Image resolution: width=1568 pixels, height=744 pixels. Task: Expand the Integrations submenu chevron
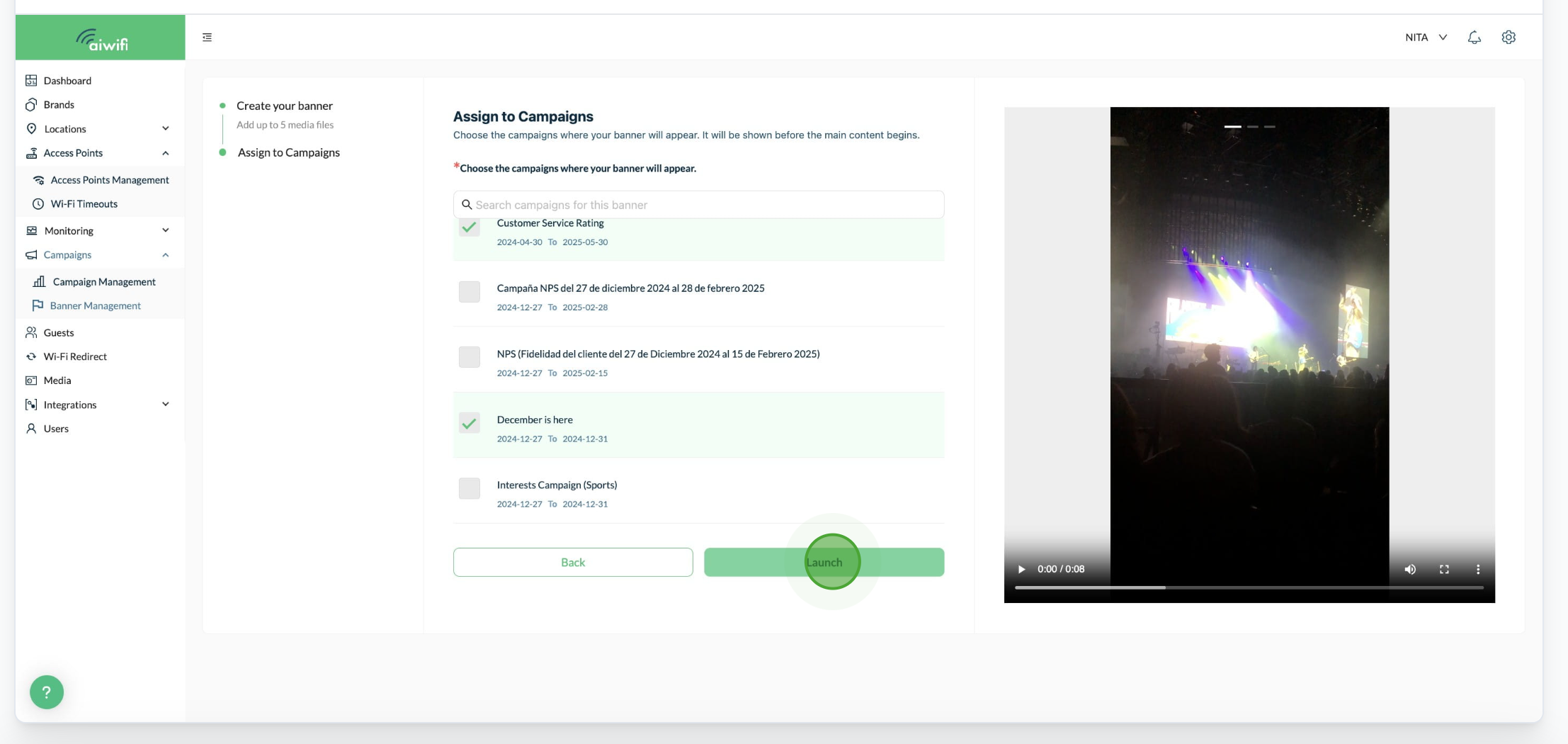(x=166, y=404)
